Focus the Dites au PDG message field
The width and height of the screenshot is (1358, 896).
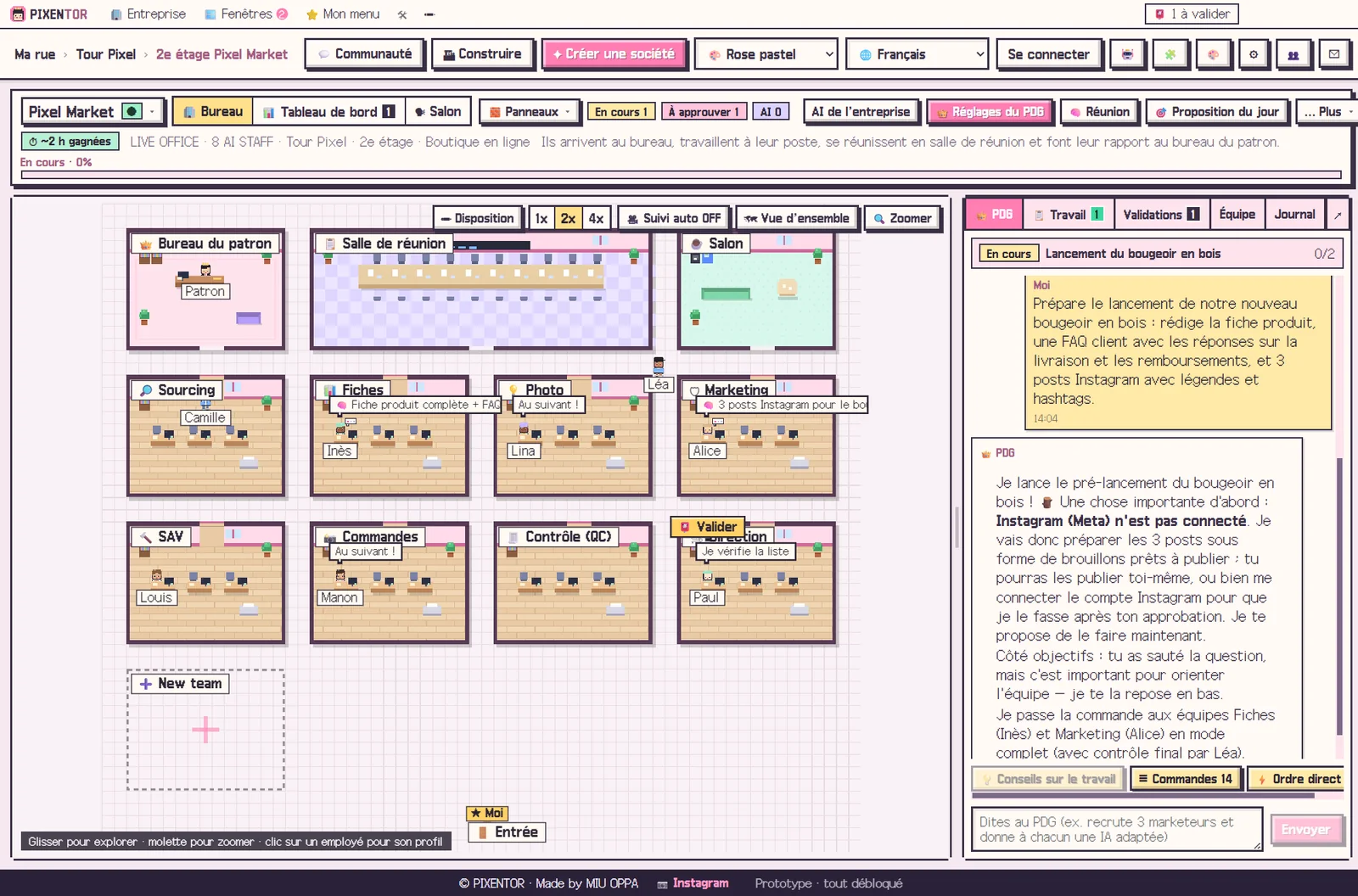[1116, 829]
